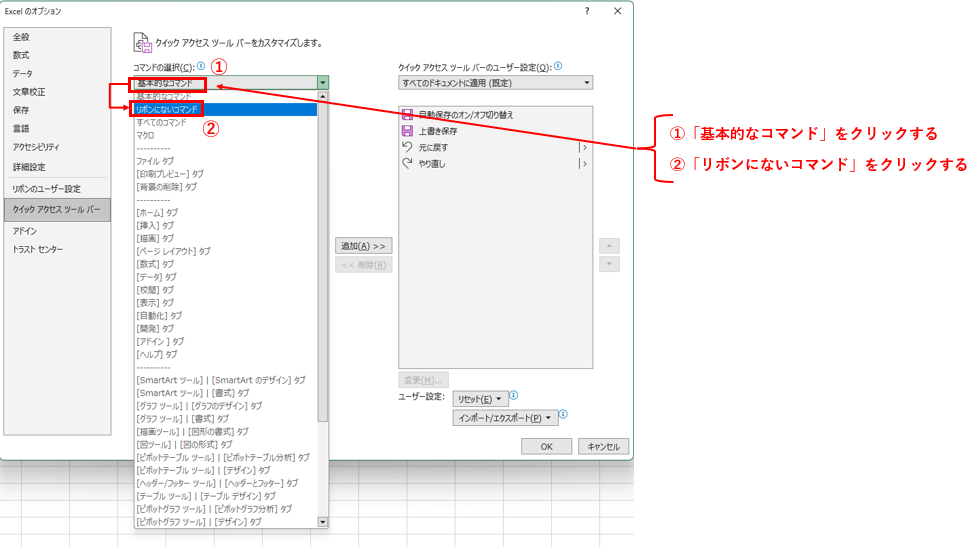Click info icon next to インポート/エクスポート button
Viewport: 971px width, 547px height.
(x=563, y=414)
